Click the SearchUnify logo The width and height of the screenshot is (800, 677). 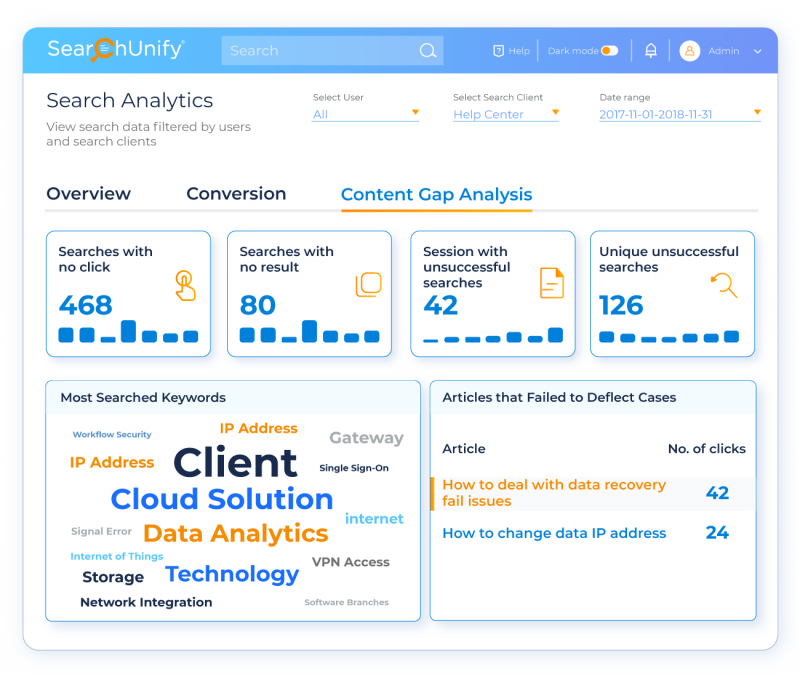click(x=116, y=49)
